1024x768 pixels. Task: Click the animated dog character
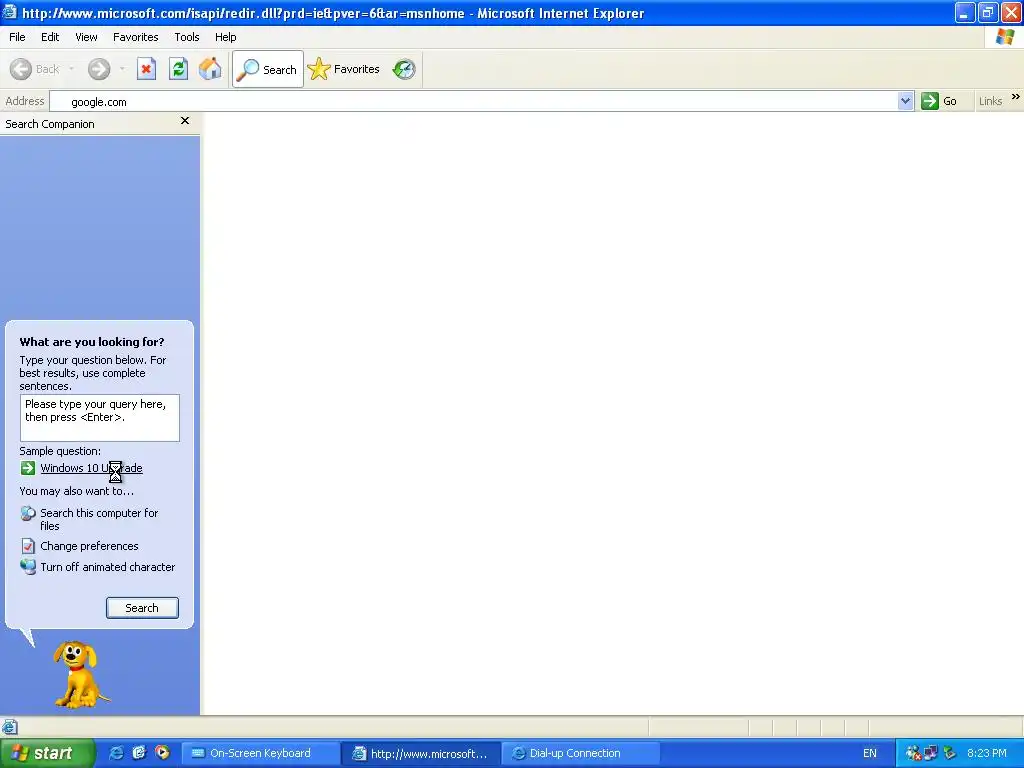[x=80, y=674]
